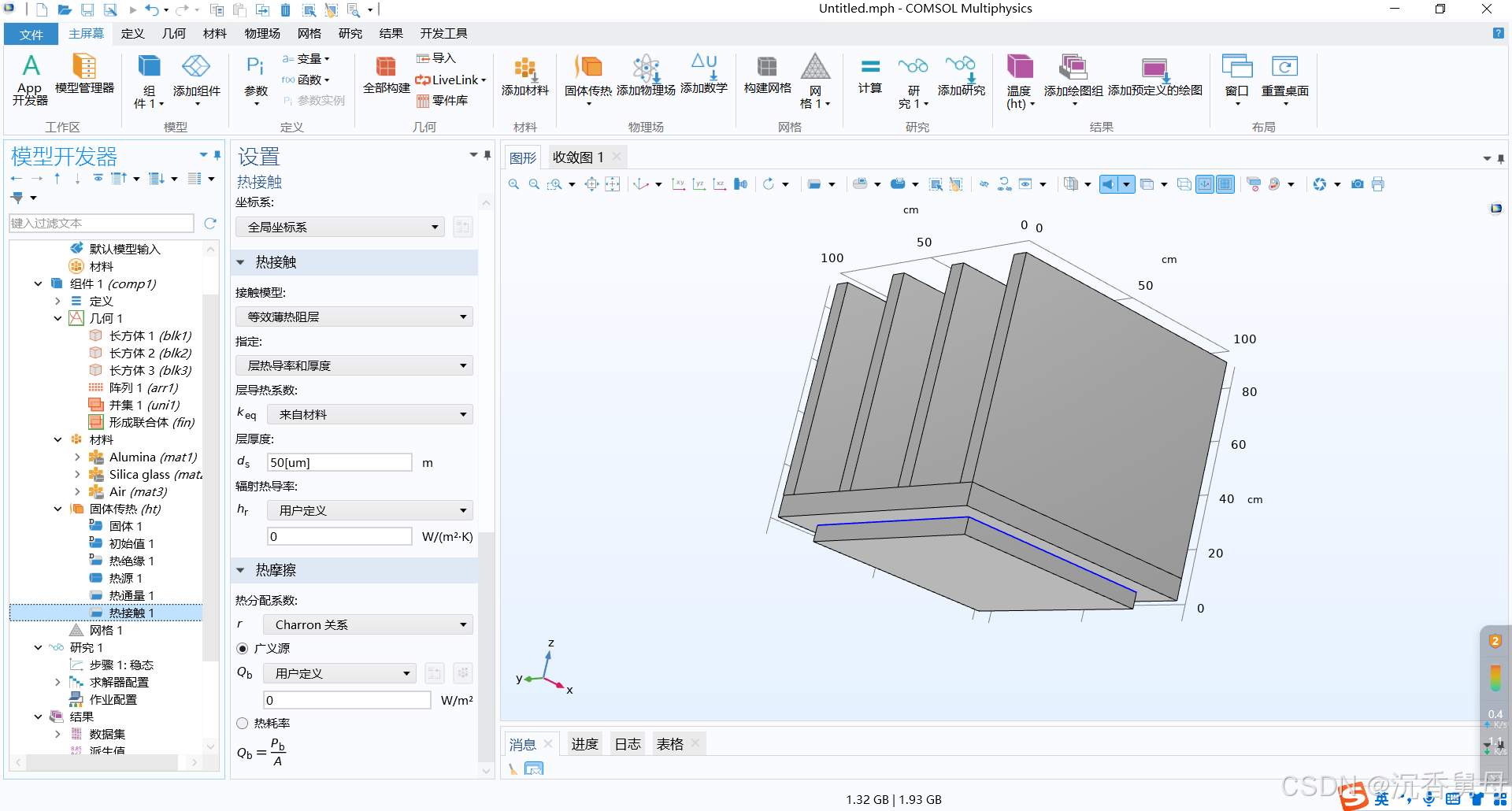Image resolution: width=1512 pixels, height=811 pixels.
Task: Click 变量 button in definitions group
Action: coord(306,59)
